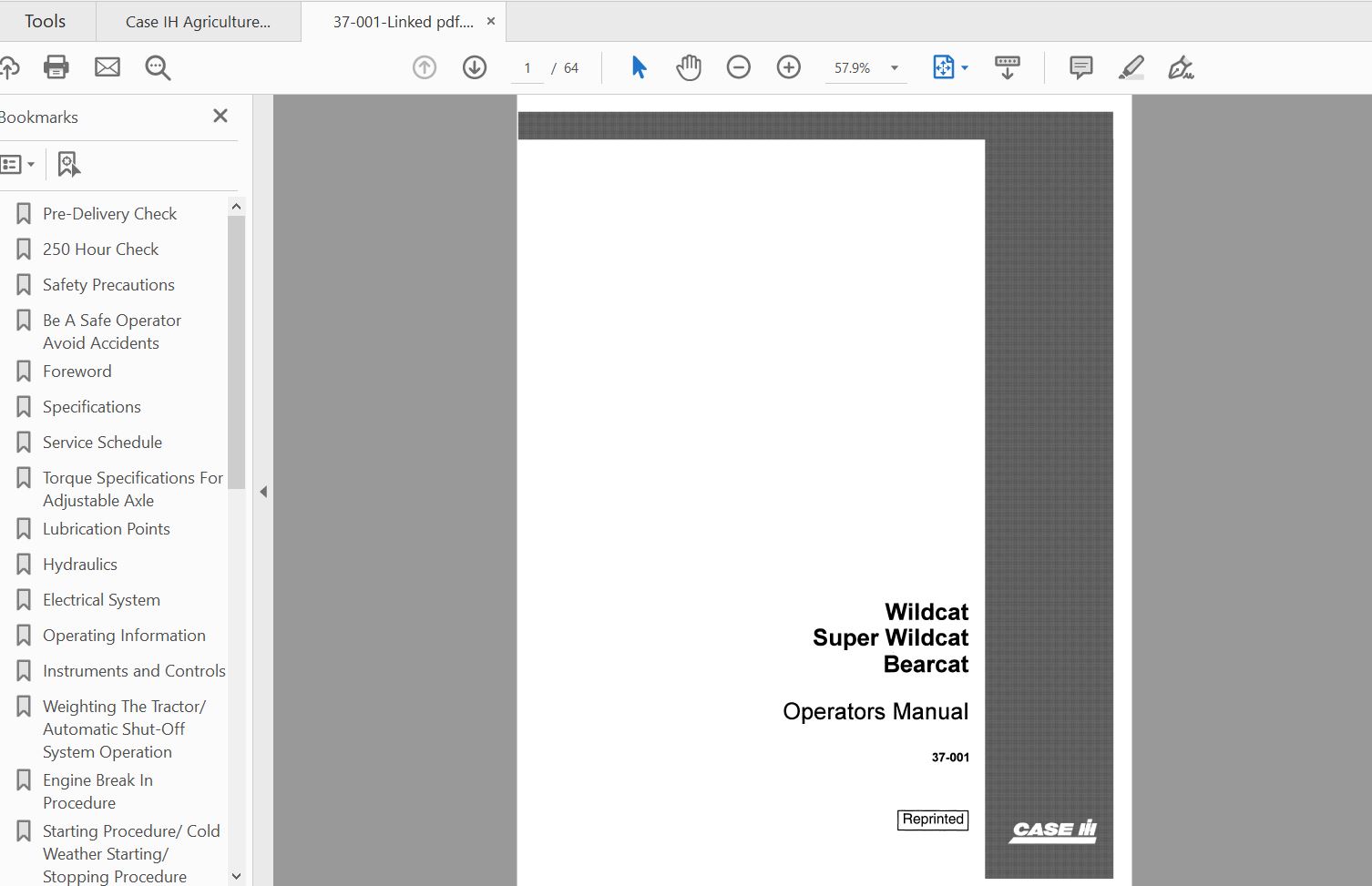This screenshot has height=886, width=1372.
Task: Switch to the Tools tab
Action: (45, 20)
